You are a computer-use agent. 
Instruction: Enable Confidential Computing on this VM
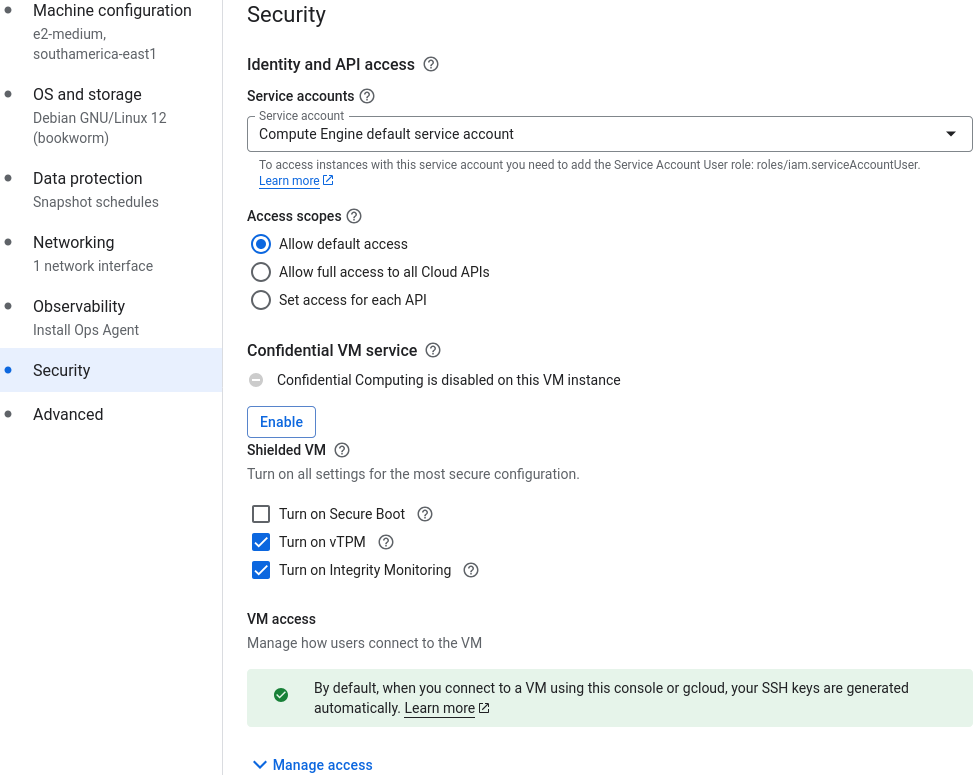(x=281, y=421)
